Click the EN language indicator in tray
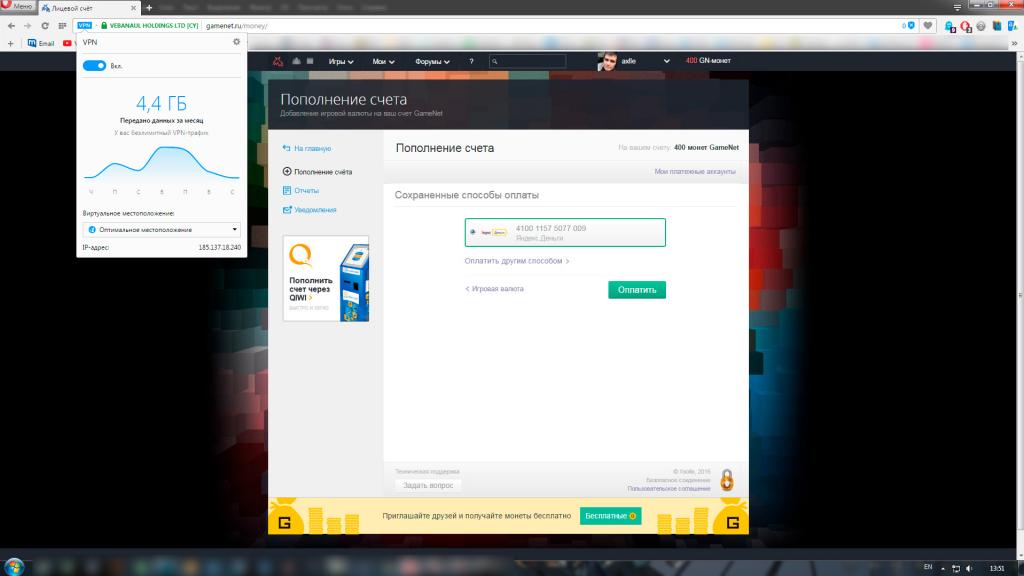The width and height of the screenshot is (1024, 576). tap(928, 568)
